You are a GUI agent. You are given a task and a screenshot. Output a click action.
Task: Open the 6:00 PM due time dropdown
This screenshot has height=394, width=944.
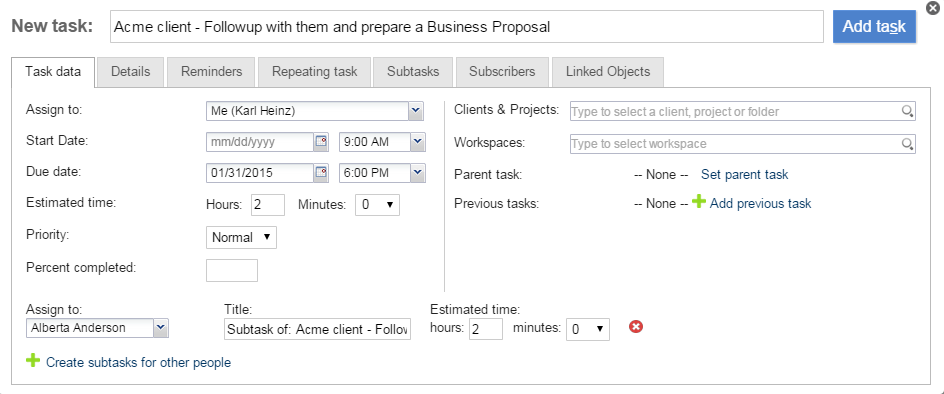(418, 173)
